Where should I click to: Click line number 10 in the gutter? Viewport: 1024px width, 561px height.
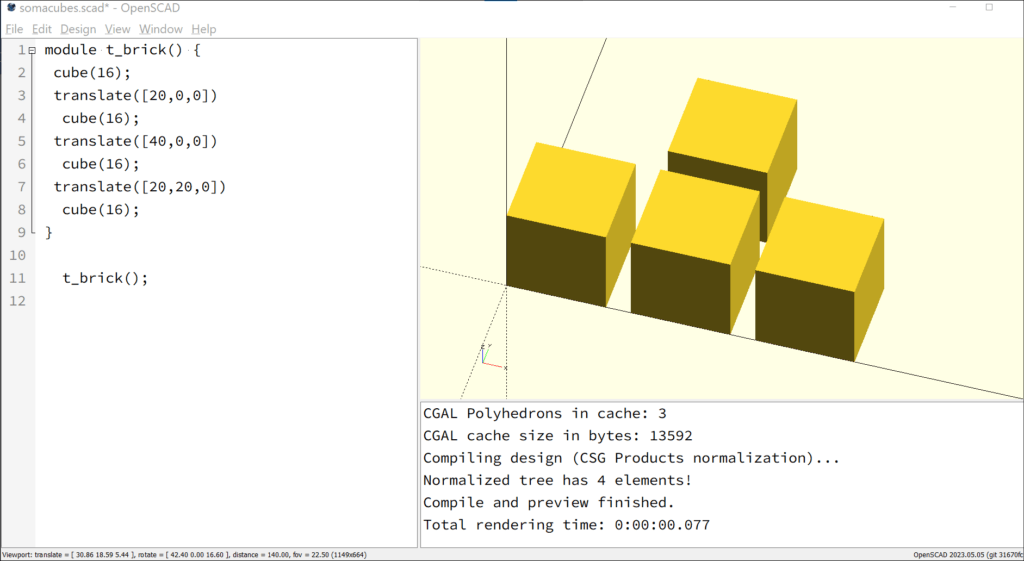coord(18,255)
